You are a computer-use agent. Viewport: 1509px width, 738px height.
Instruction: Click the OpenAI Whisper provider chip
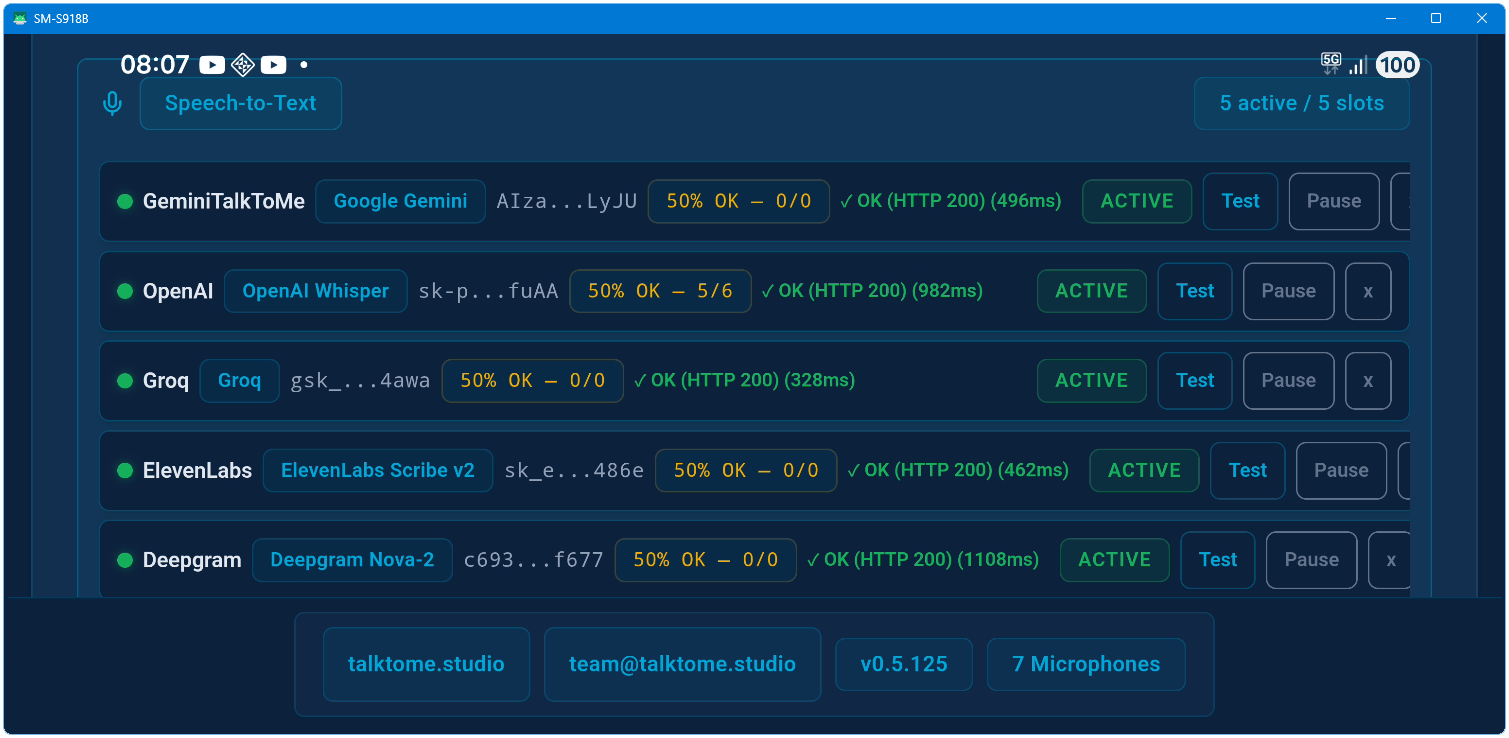pos(316,291)
